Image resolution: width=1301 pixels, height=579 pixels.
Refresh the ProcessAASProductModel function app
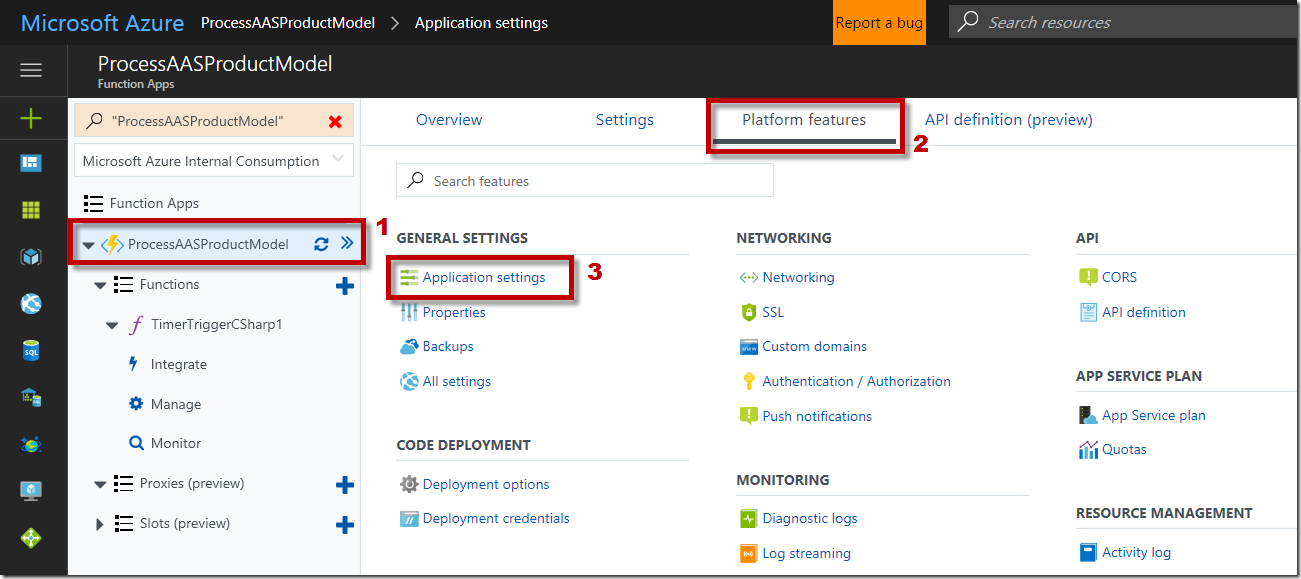[321, 244]
